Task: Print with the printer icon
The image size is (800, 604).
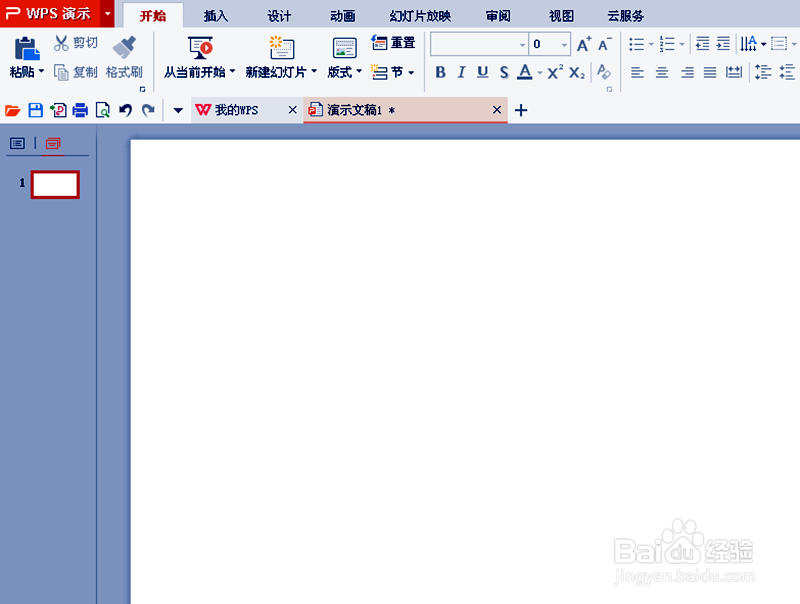Action: point(80,110)
